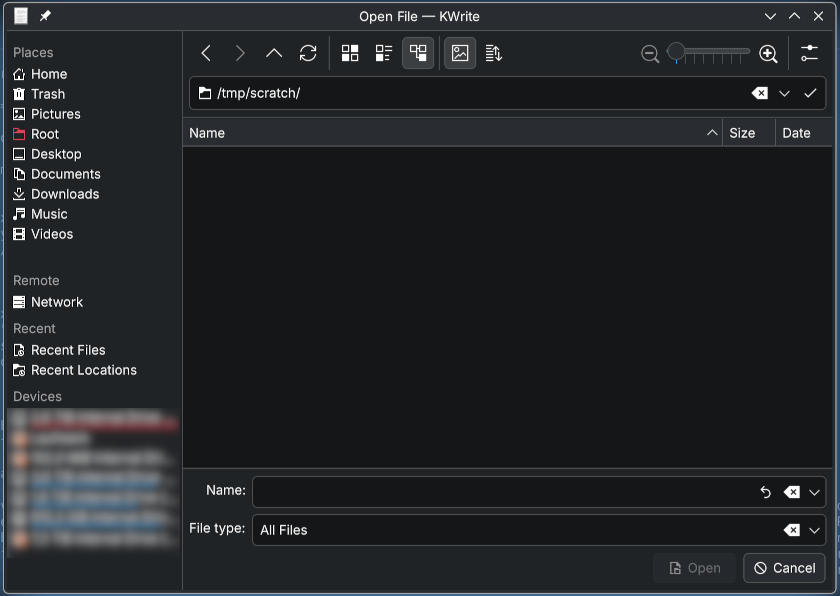Maximize the Open File dialog
The height and width of the screenshot is (596, 840).
coord(794,16)
